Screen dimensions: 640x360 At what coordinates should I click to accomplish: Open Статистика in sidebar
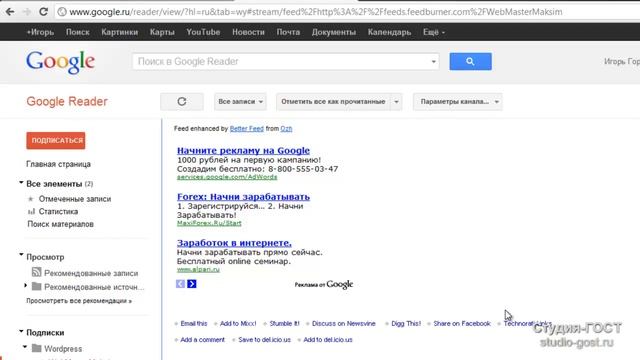58,211
